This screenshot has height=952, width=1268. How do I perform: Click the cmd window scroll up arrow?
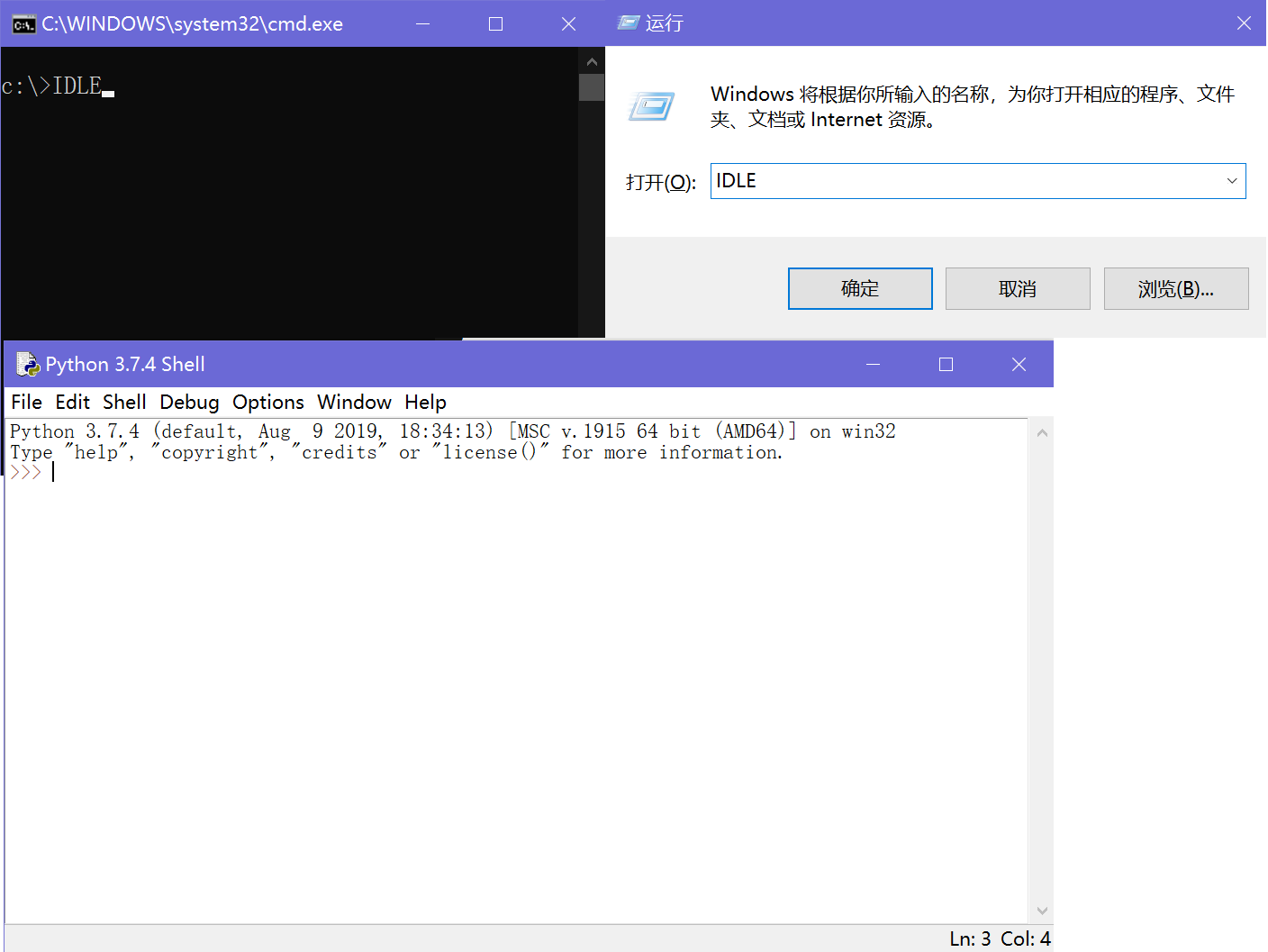(592, 61)
